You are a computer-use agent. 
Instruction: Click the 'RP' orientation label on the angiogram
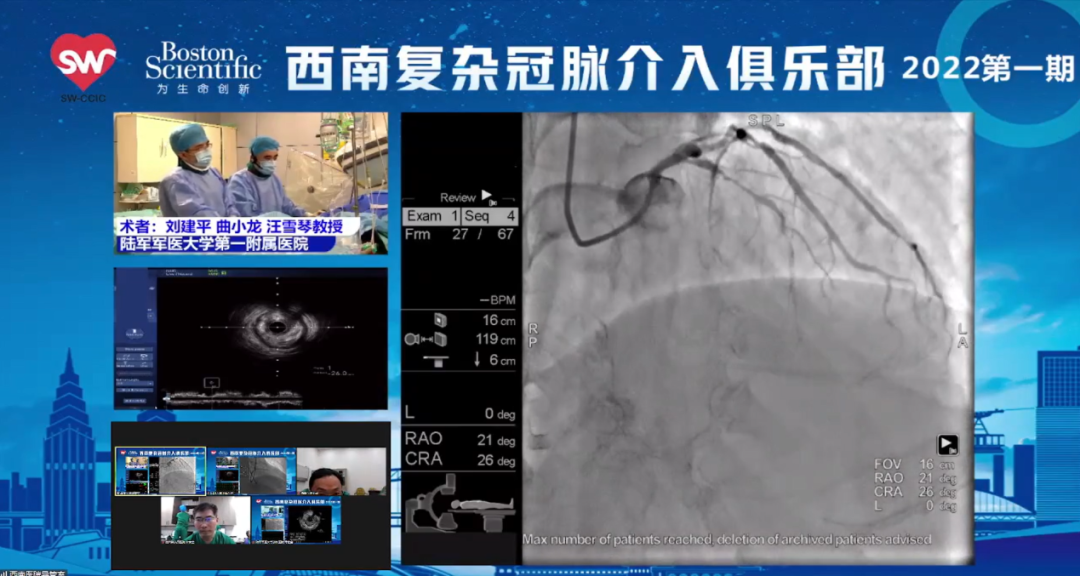(532, 336)
